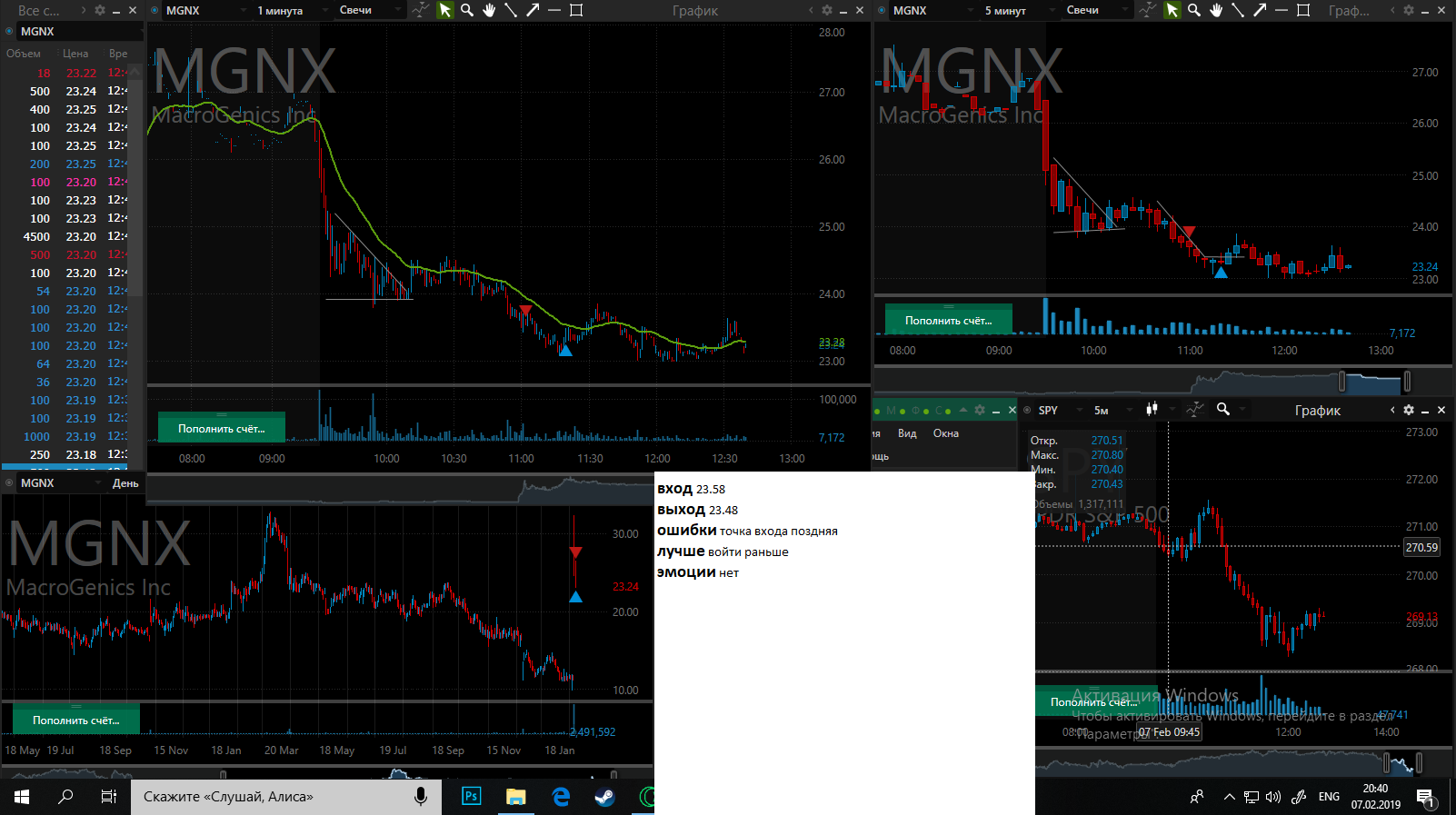The width and height of the screenshot is (1456, 815).
Task: Select horizontal line tool in 1-minute chart
Action: tap(554, 10)
